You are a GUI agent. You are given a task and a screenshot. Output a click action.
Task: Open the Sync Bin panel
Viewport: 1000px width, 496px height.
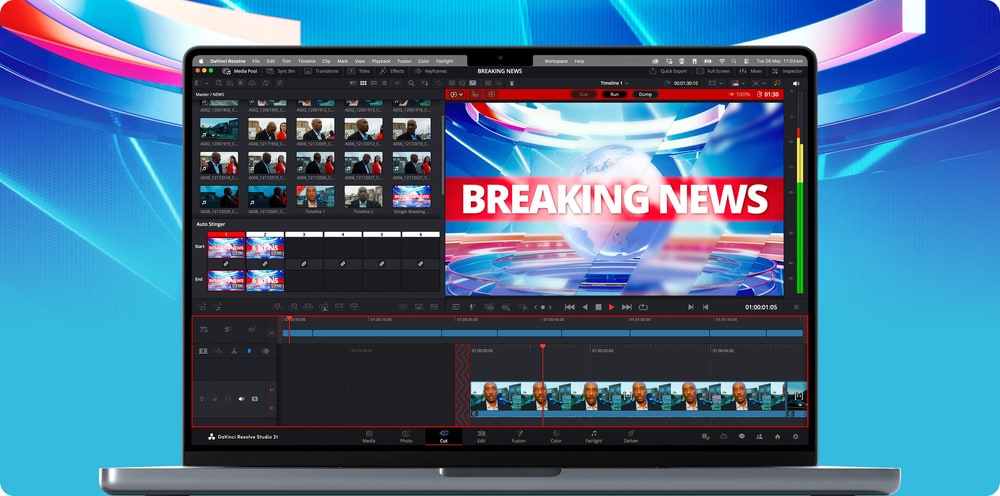281,71
